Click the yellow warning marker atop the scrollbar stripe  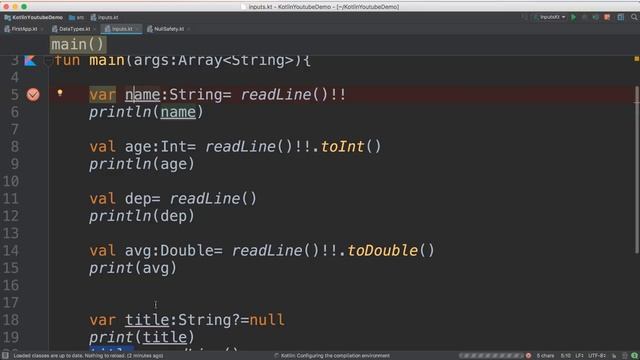636,59
